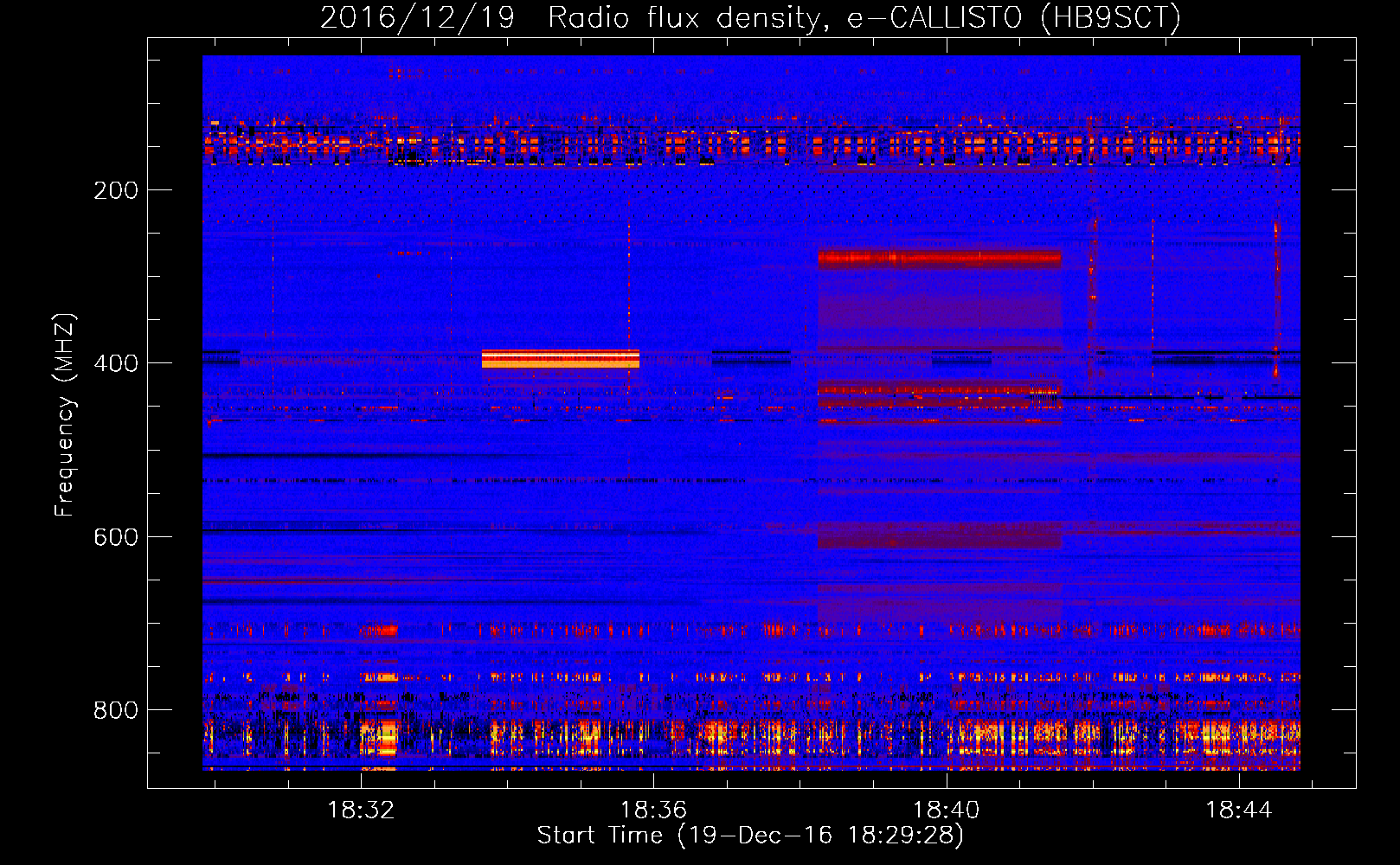This screenshot has width=1400, height=865.
Task: Click the 18:44 time tick label
Action: (x=1239, y=810)
